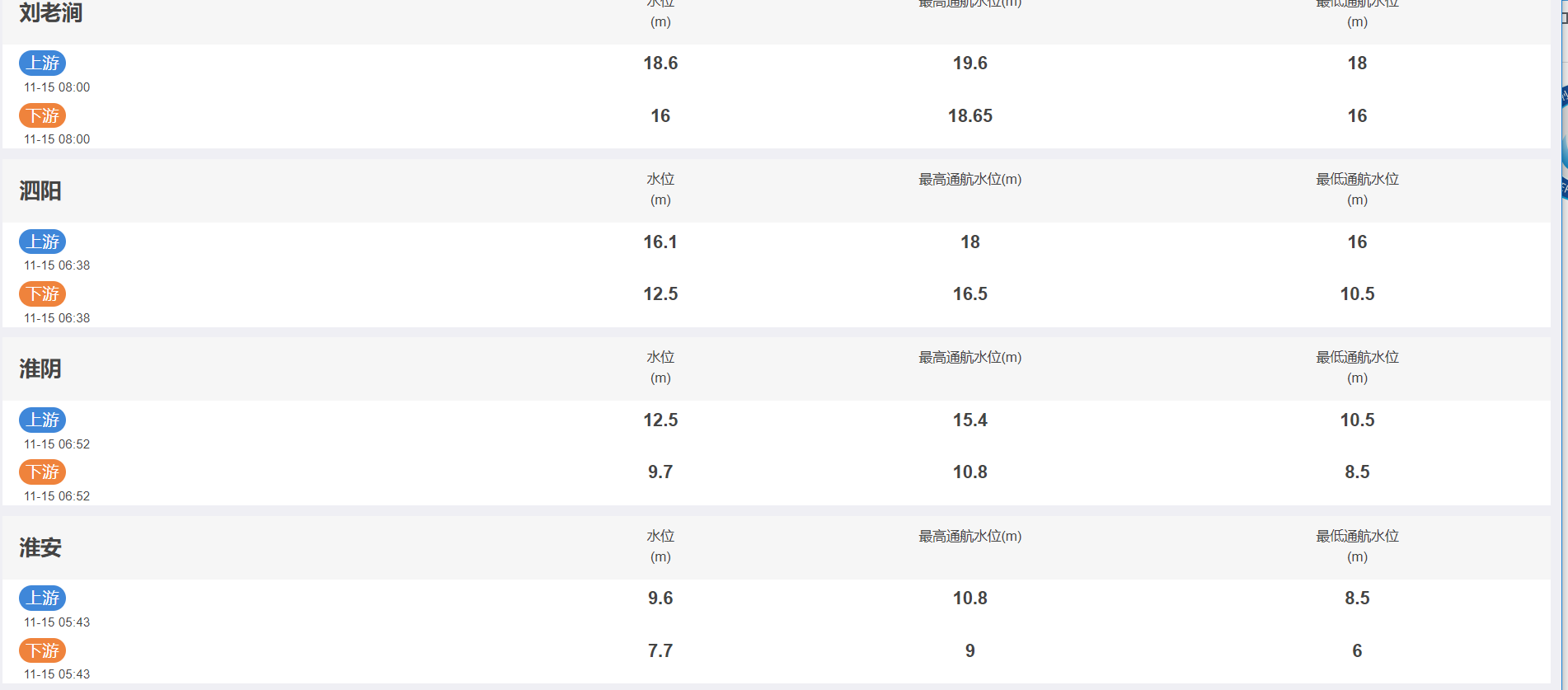
Task: Select the blue 上游 badge for 泗阳
Action: pos(42,242)
